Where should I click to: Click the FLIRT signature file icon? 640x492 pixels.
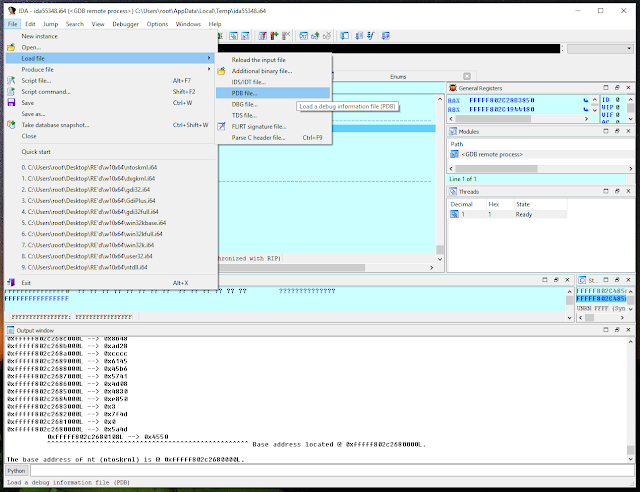click(221, 127)
